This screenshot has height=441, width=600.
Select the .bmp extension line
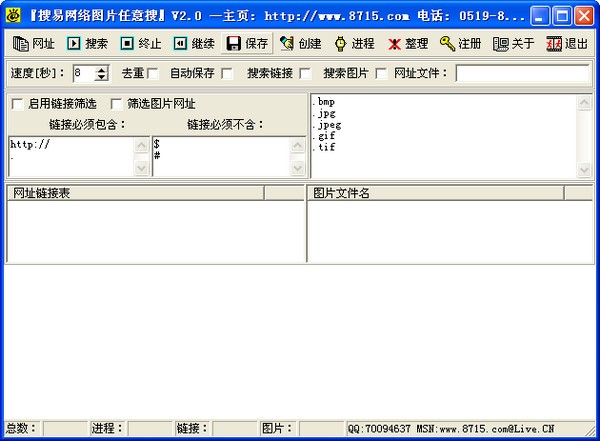click(x=324, y=102)
